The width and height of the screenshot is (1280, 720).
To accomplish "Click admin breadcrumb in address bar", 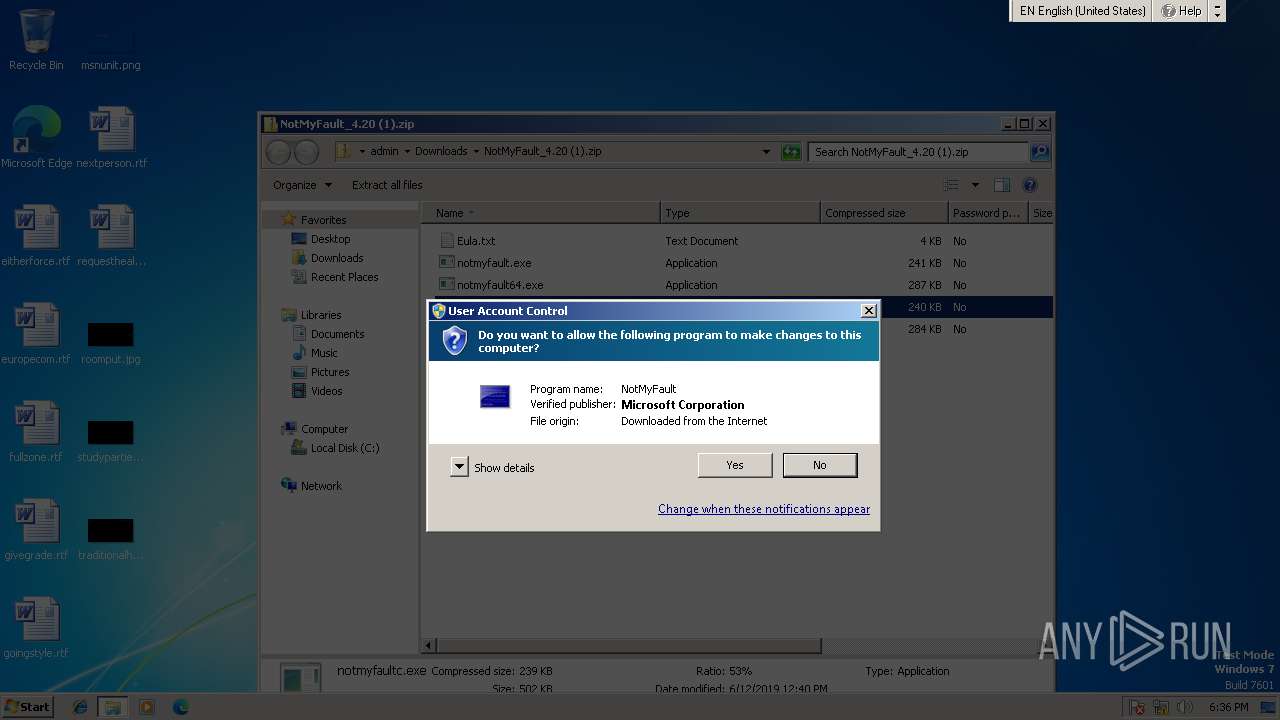I will [384, 152].
